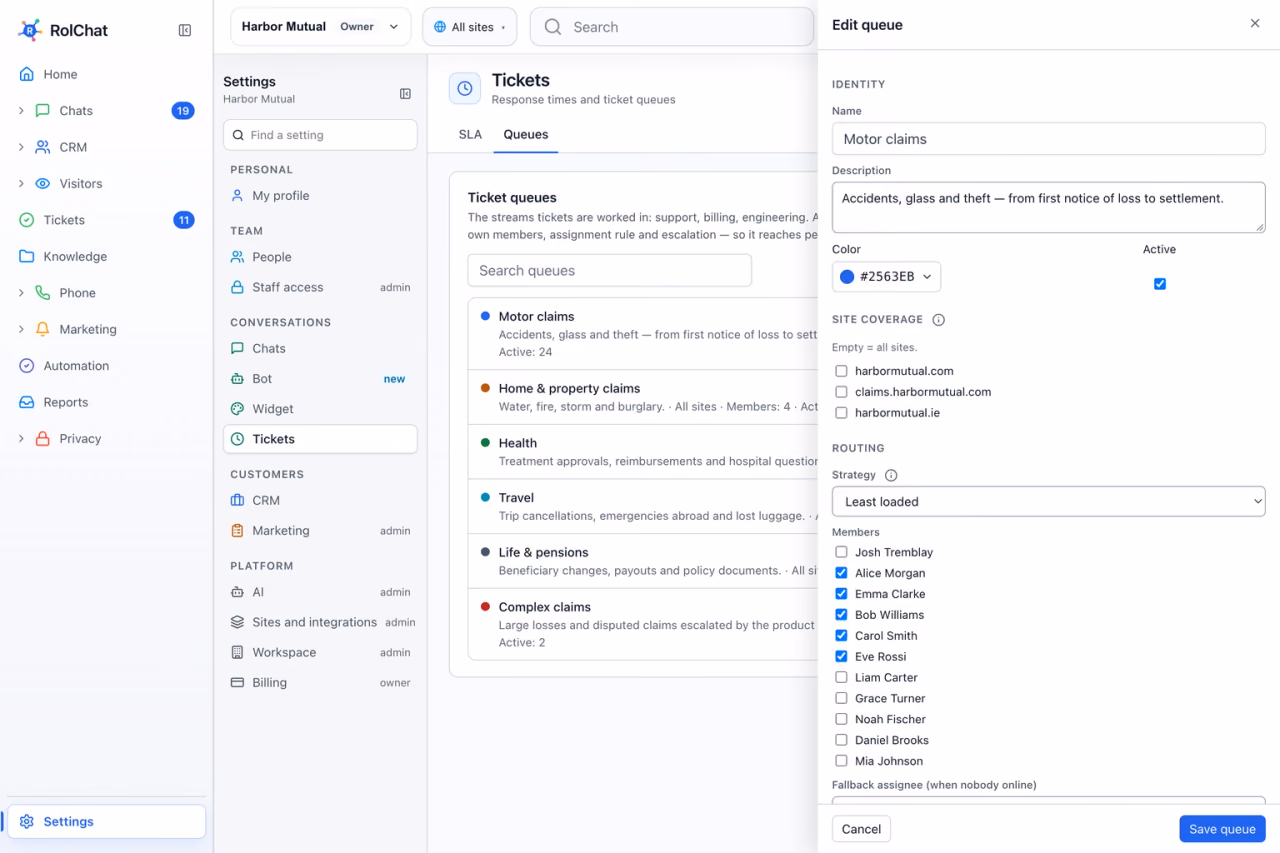Open People in settings menu
The height and width of the screenshot is (853, 1280).
click(x=320, y=257)
